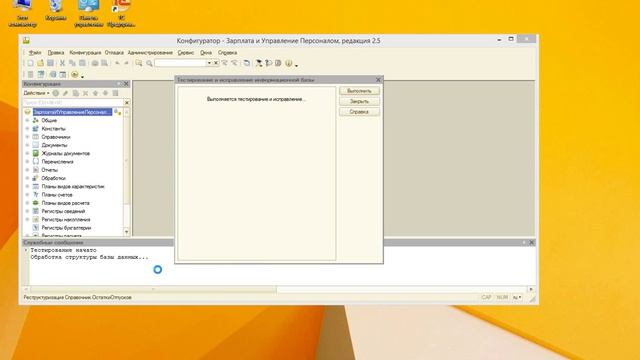Click the 'Обработка структуры базы данных...' message
Viewport: 640px width, 360px height.
89,258
